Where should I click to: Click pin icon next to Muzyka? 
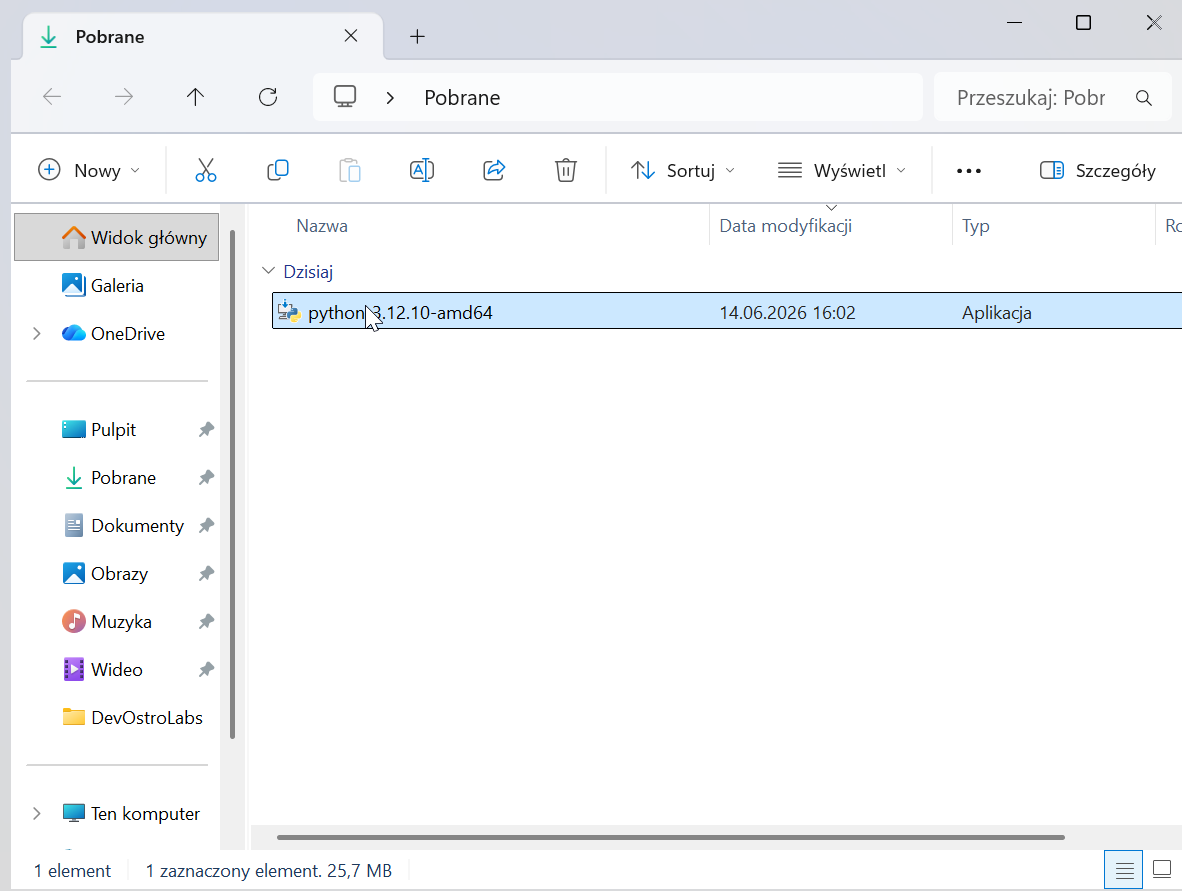pyautogui.click(x=206, y=622)
